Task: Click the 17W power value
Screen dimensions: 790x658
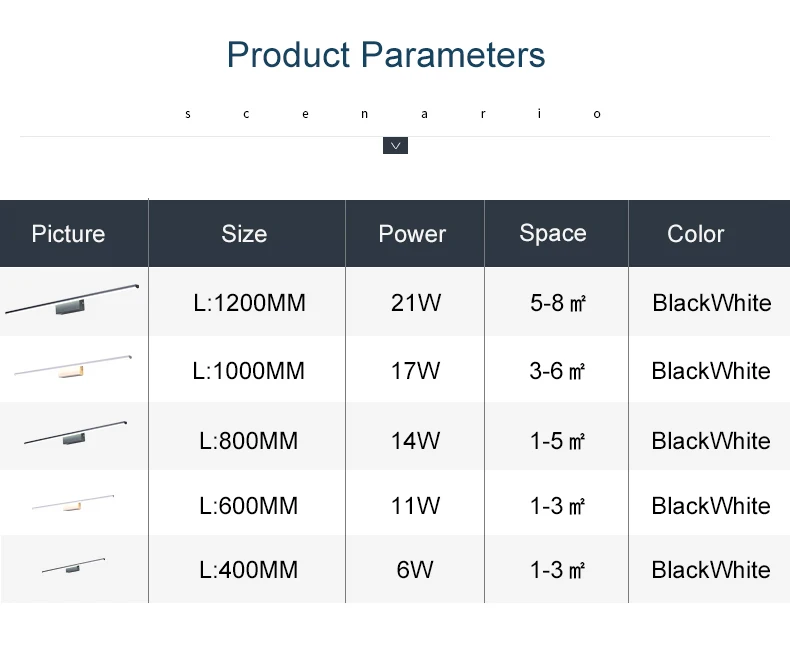Action: 416,371
